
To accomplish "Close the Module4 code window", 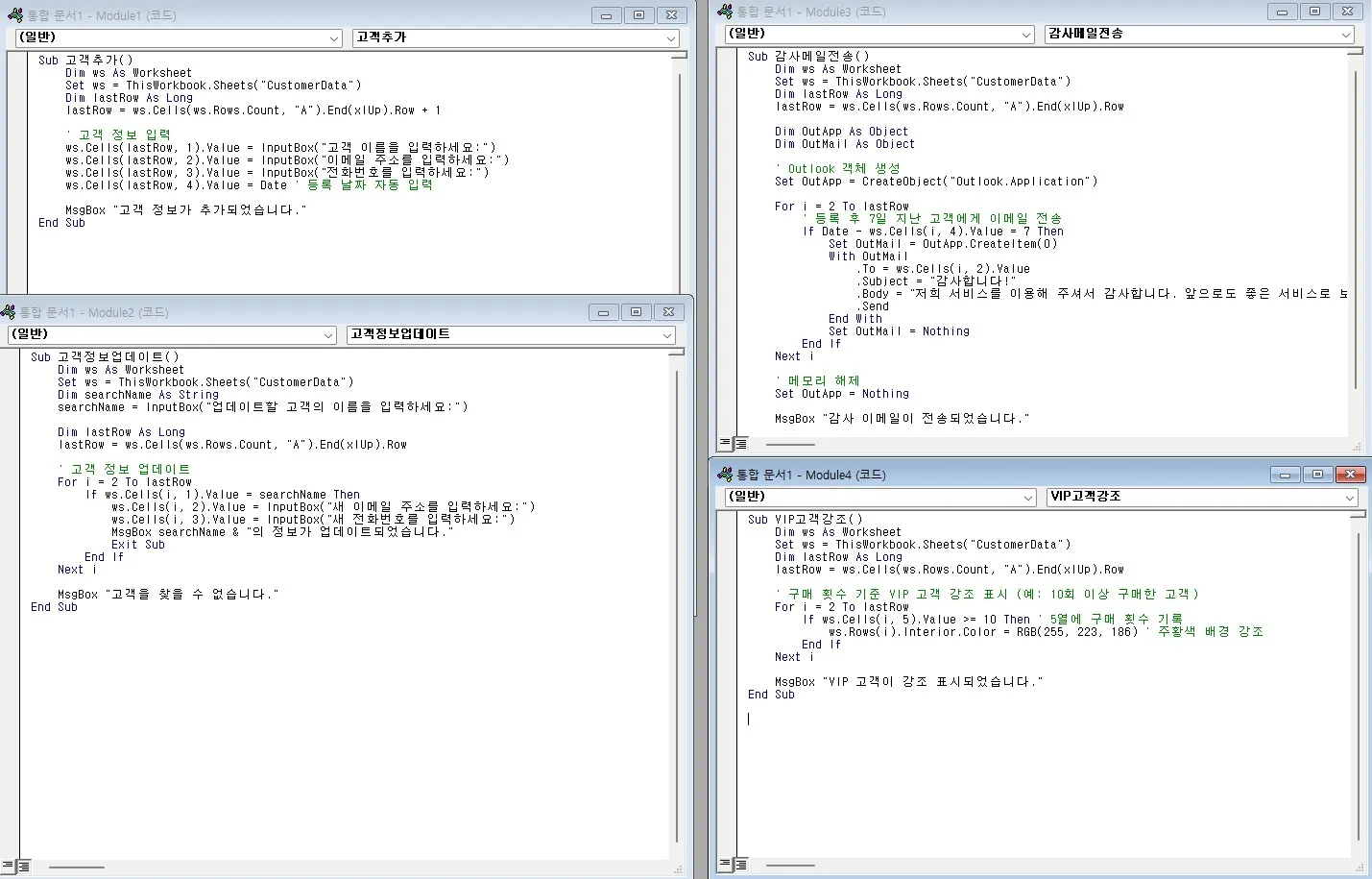I will pos(1350,475).
